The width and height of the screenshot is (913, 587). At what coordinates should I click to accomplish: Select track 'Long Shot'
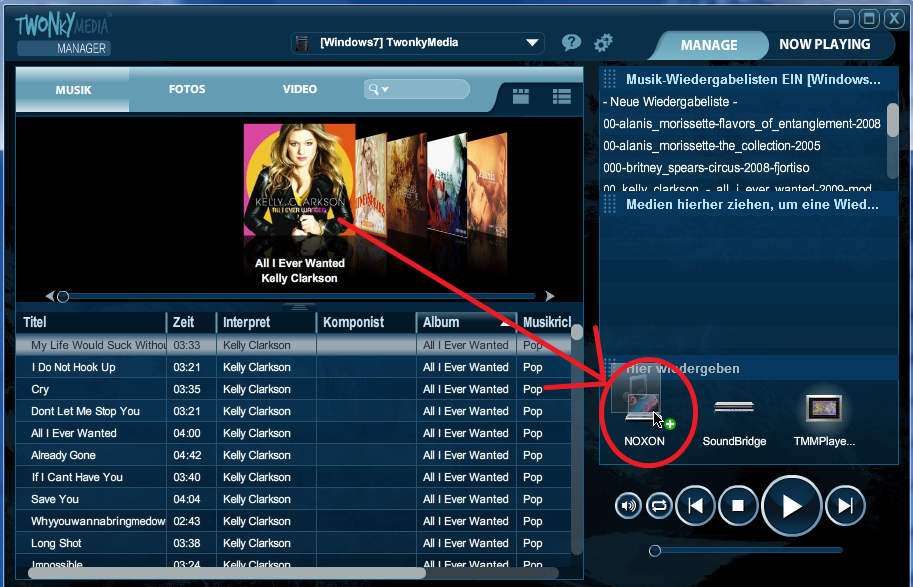click(293, 543)
